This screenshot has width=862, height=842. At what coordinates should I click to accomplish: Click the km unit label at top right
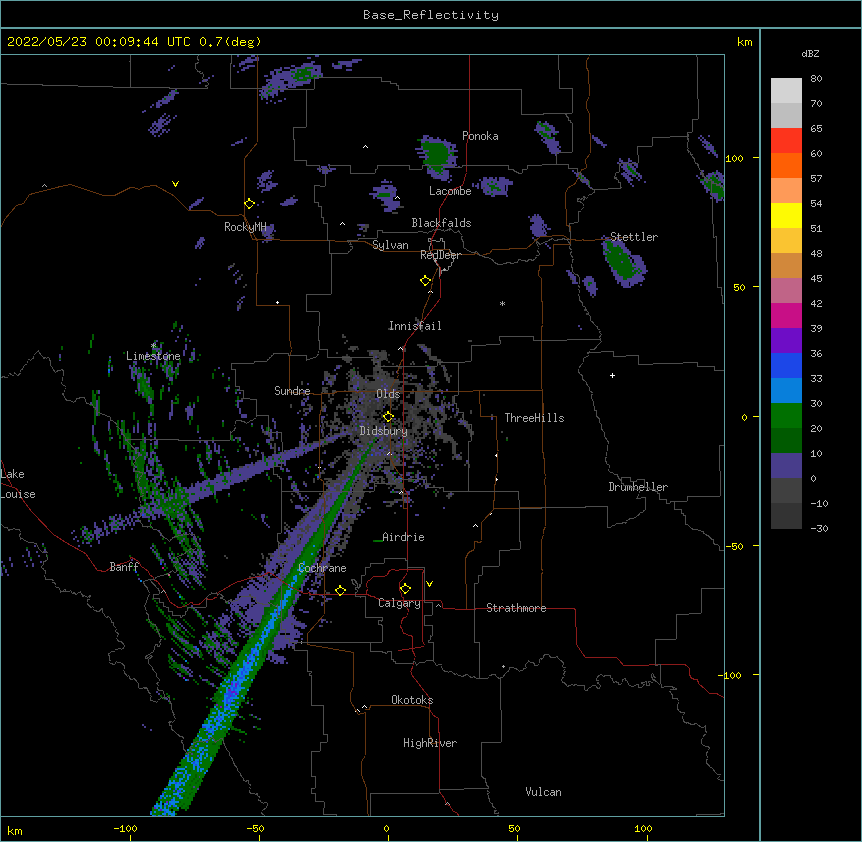click(744, 42)
